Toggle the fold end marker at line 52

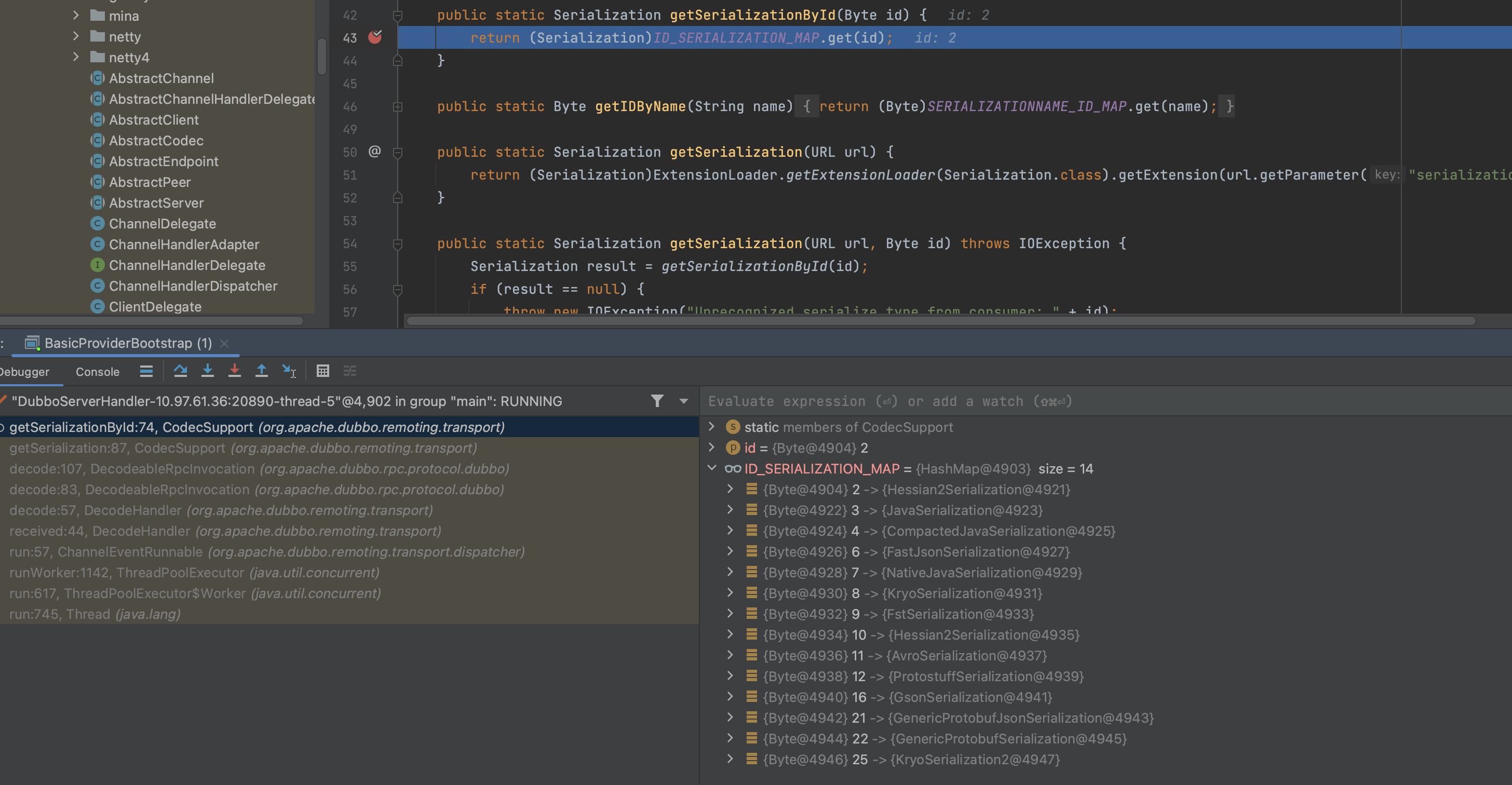click(397, 198)
